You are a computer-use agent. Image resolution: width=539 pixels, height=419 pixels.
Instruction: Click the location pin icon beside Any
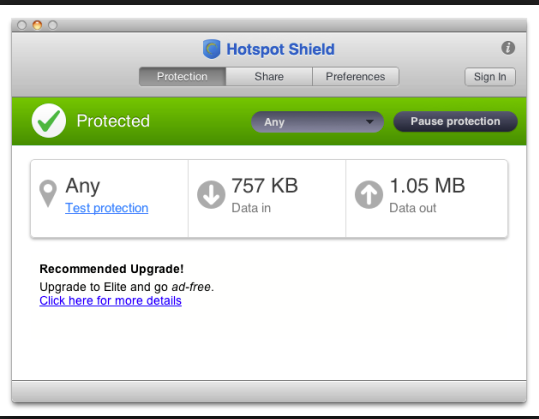[x=48, y=194]
